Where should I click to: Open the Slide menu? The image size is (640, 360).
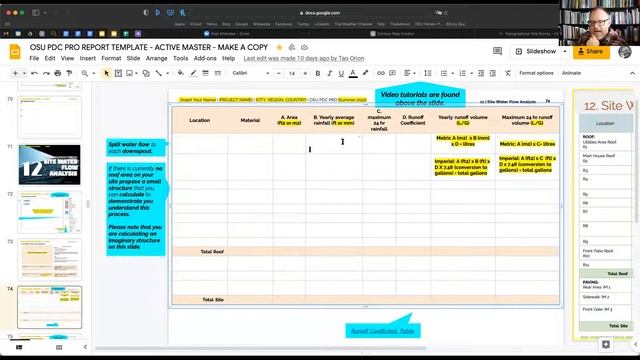[133, 58]
